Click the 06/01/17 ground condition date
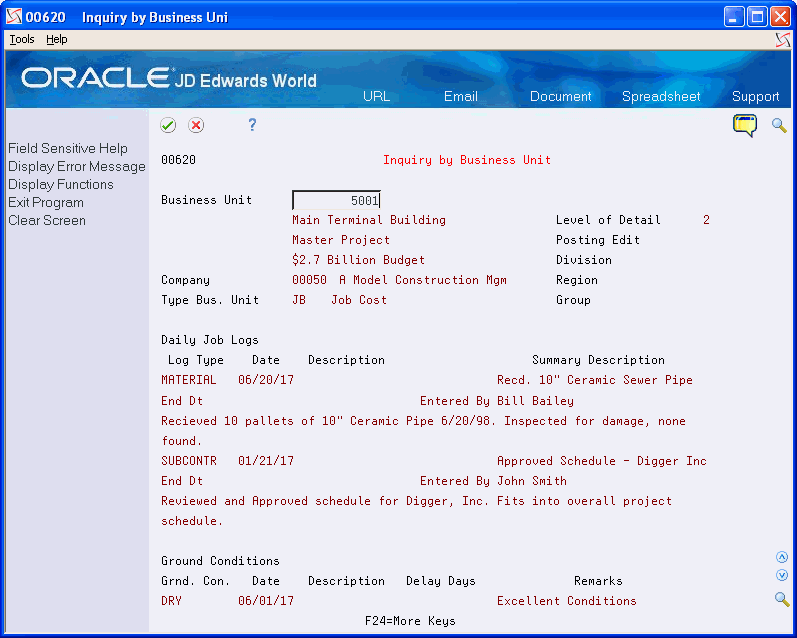This screenshot has width=797, height=638. coord(266,601)
